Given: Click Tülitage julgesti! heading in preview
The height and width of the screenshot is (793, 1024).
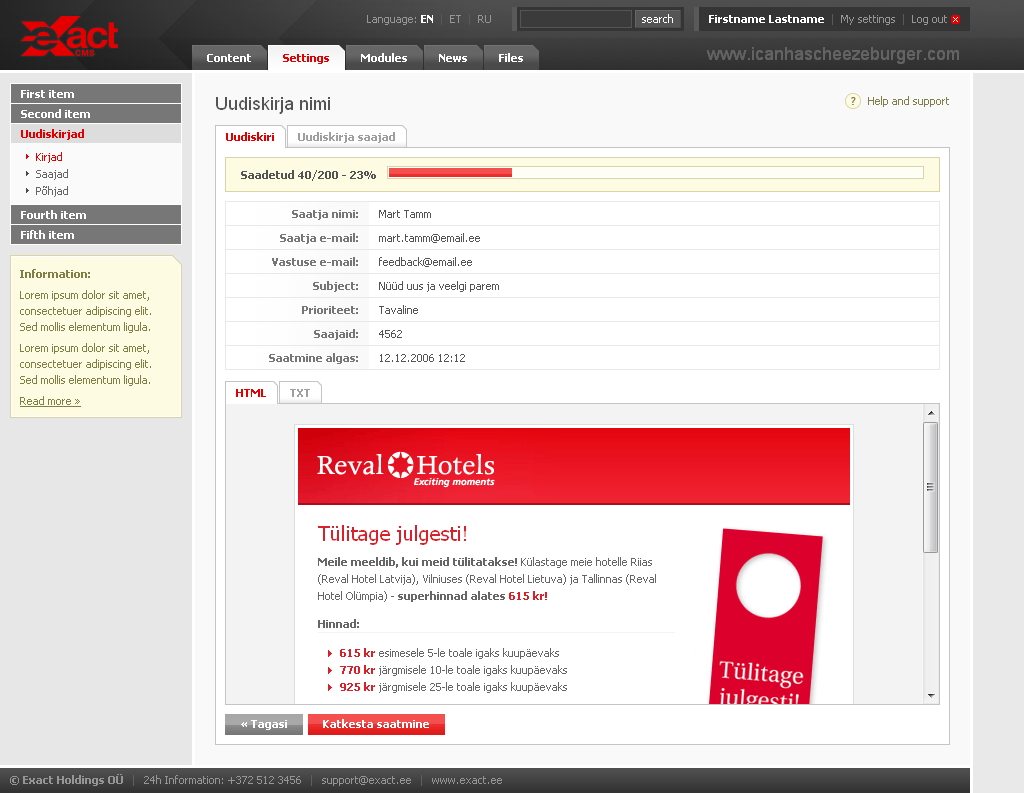Looking at the screenshot, I should pyautogui.click(x=392, y=534).
